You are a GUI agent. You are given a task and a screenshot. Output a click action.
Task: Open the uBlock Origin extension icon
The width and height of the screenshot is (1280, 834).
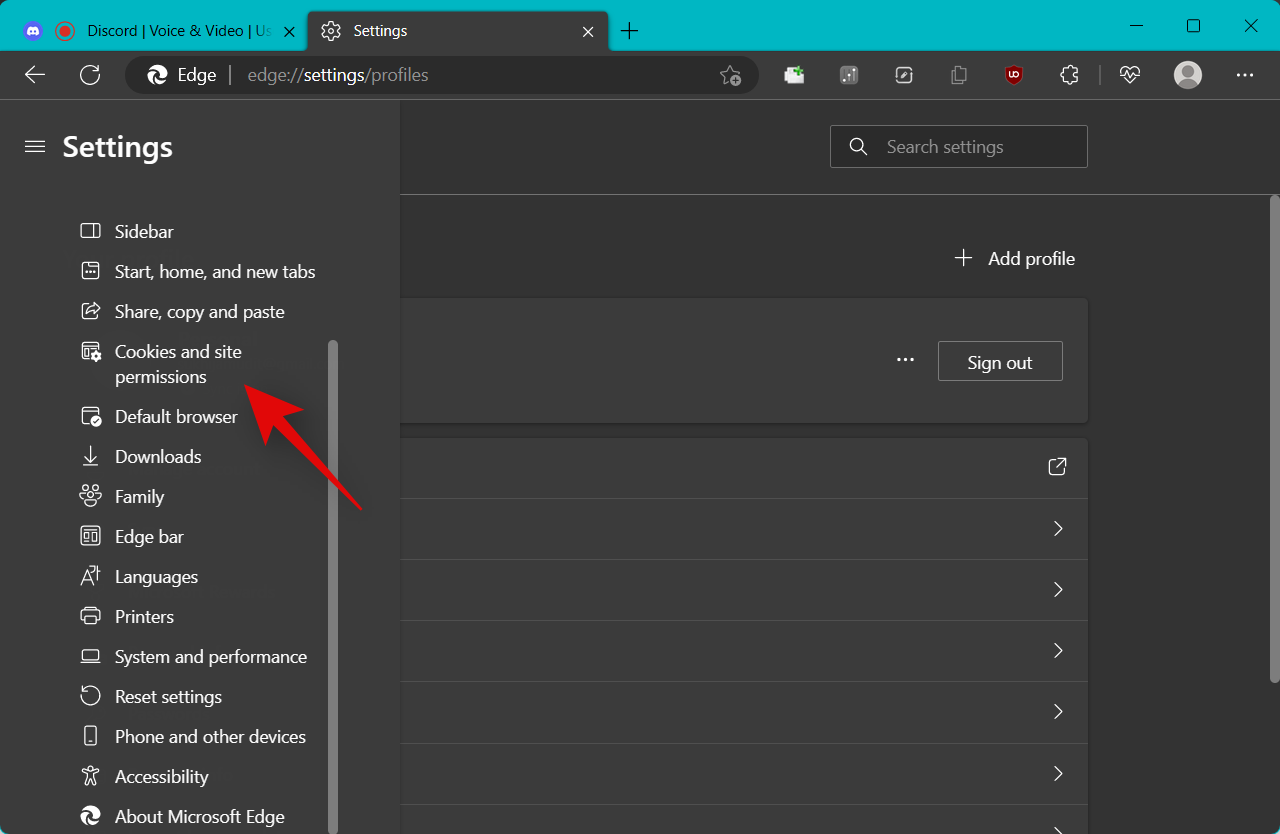point(1014,75)
